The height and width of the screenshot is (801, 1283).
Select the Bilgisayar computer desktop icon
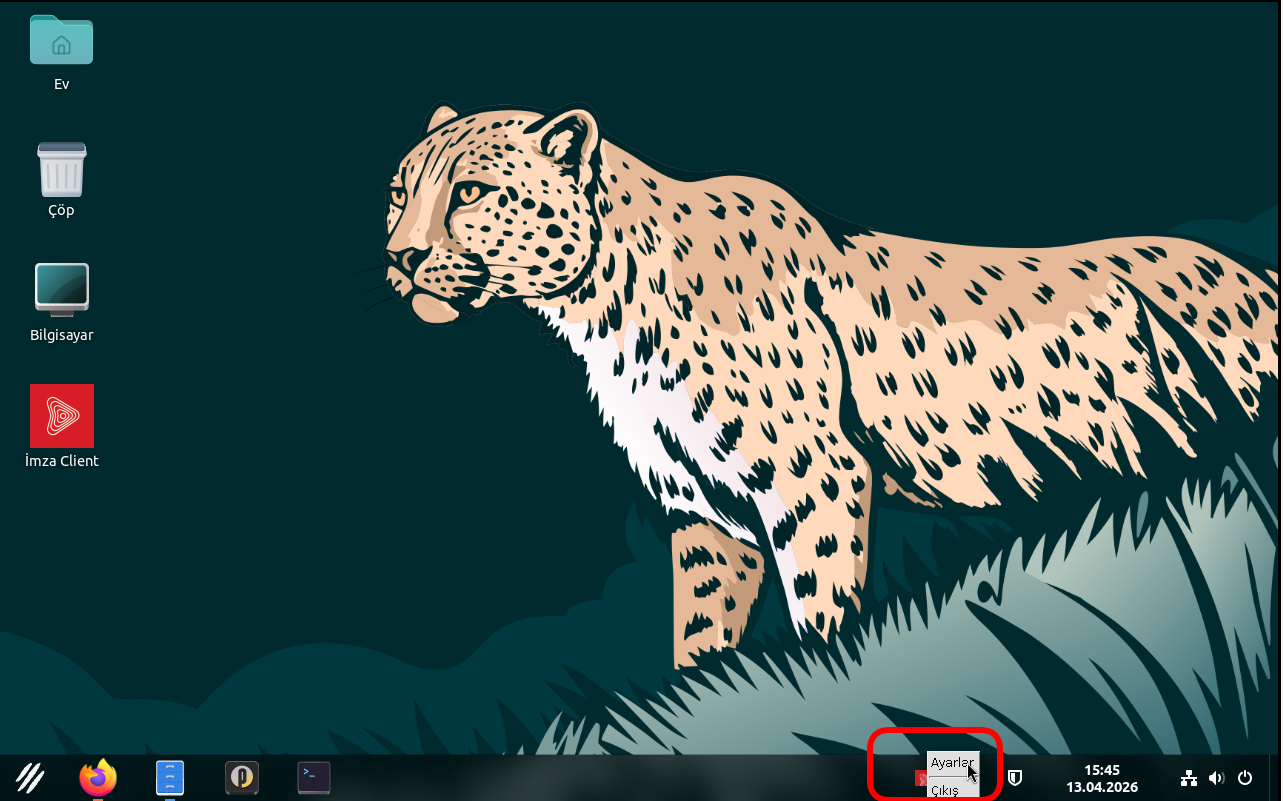pyautogui.click(x=61, y=289)
